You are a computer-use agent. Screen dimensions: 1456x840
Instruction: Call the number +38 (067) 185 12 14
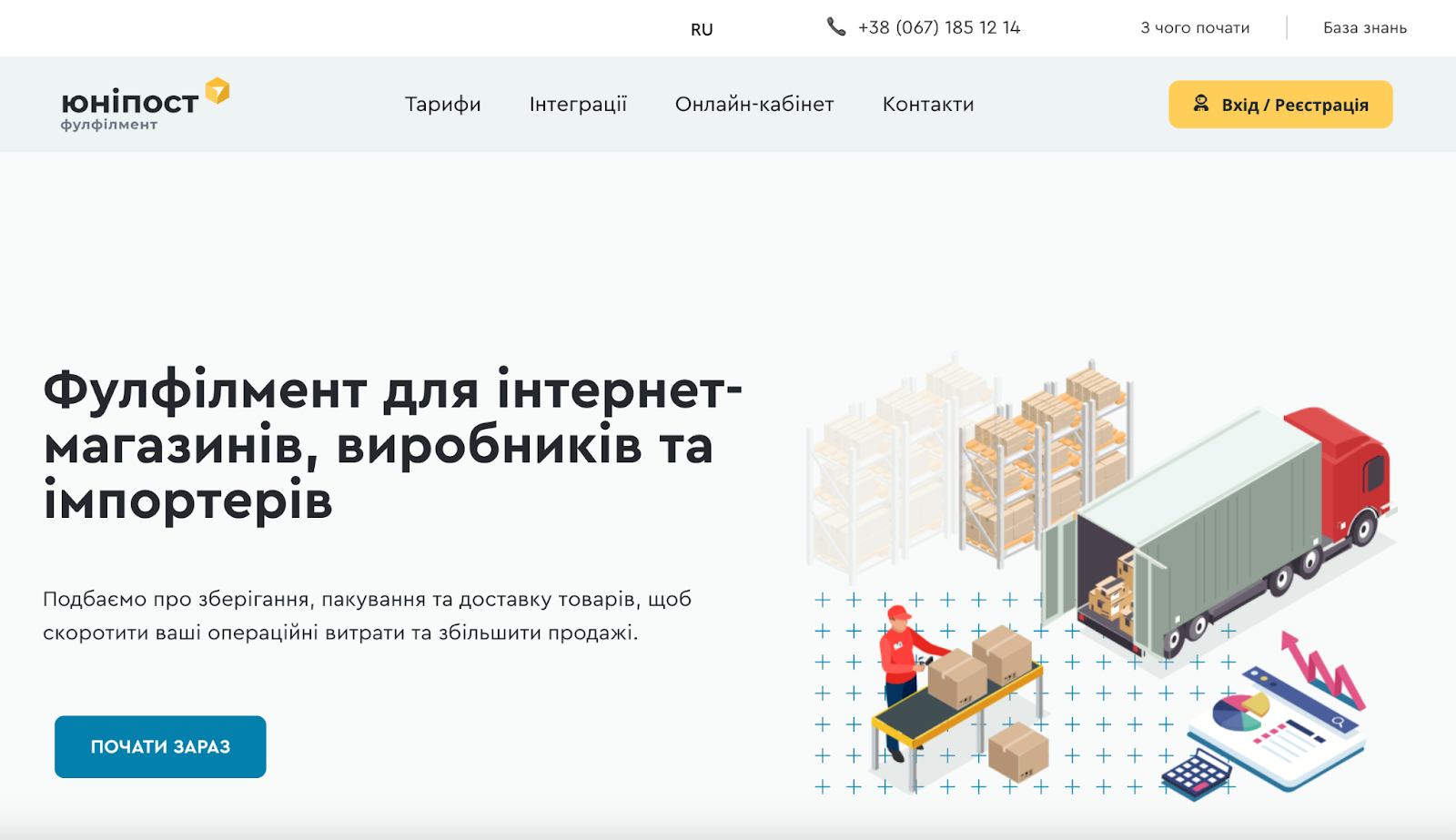point(938,28)
